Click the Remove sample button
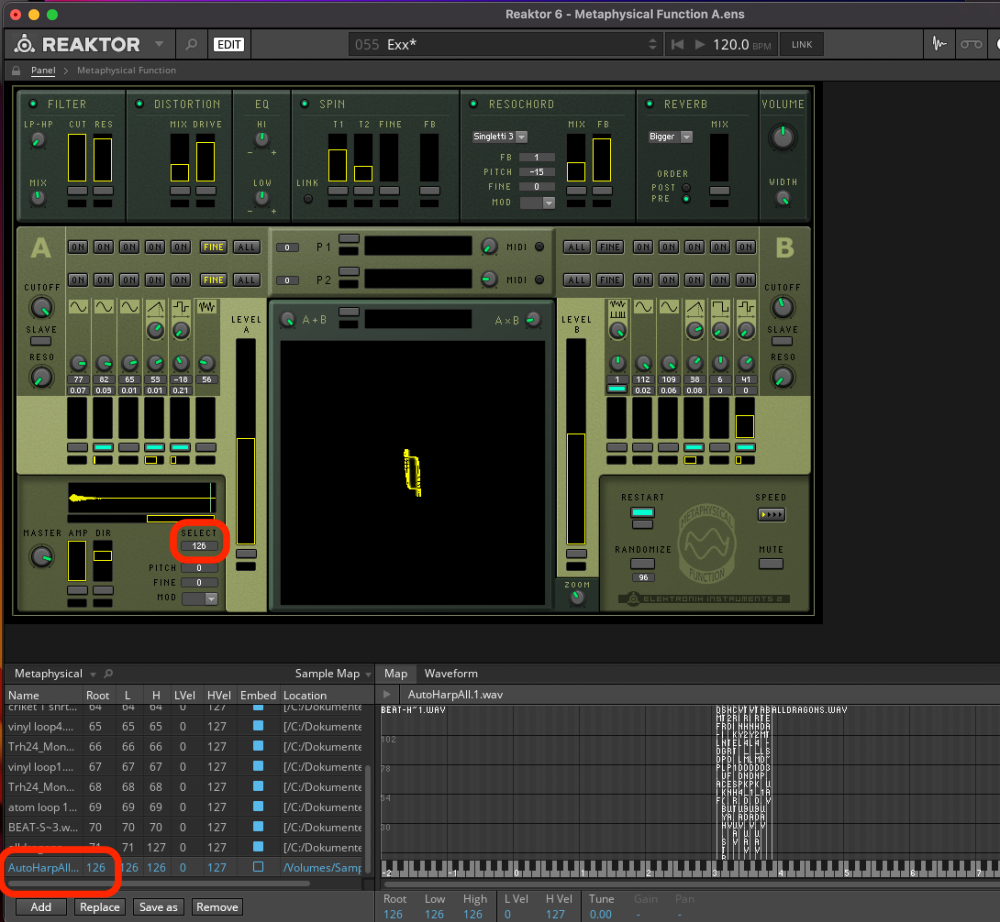 pyautogui.click(x=217, y=907)
